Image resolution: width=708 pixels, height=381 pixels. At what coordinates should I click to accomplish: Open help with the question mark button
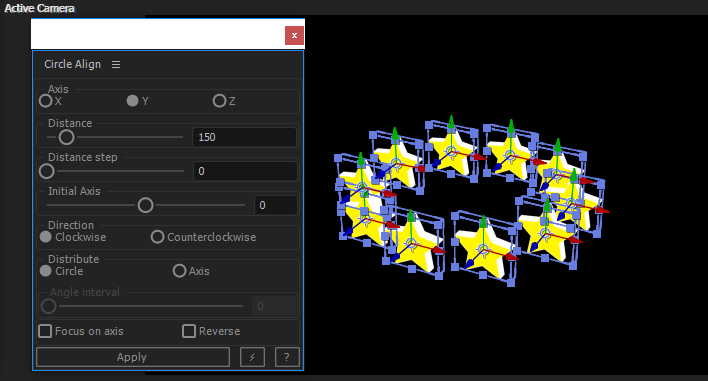pos(287,357)
